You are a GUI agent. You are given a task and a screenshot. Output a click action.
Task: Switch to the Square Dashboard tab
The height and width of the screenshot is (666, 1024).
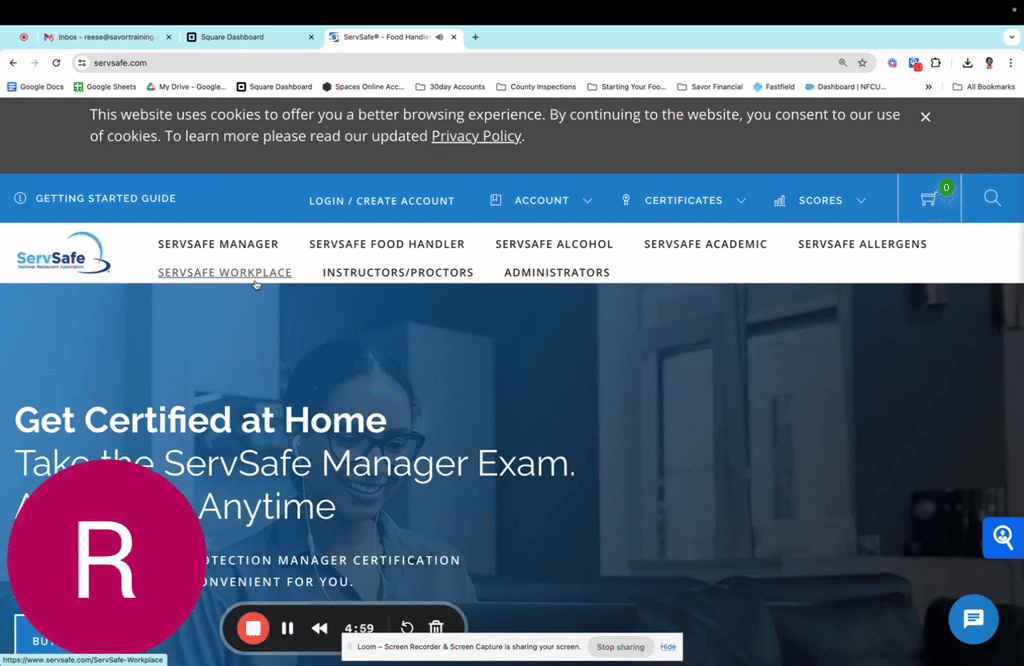point(250,37)
